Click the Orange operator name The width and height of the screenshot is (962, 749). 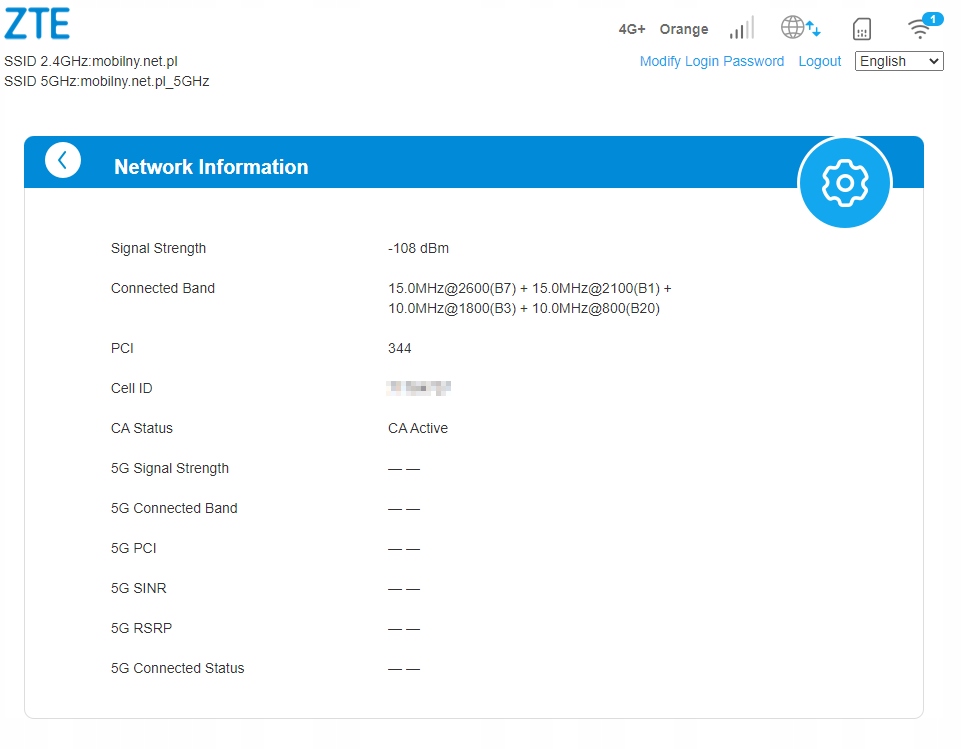click(684, 29)
